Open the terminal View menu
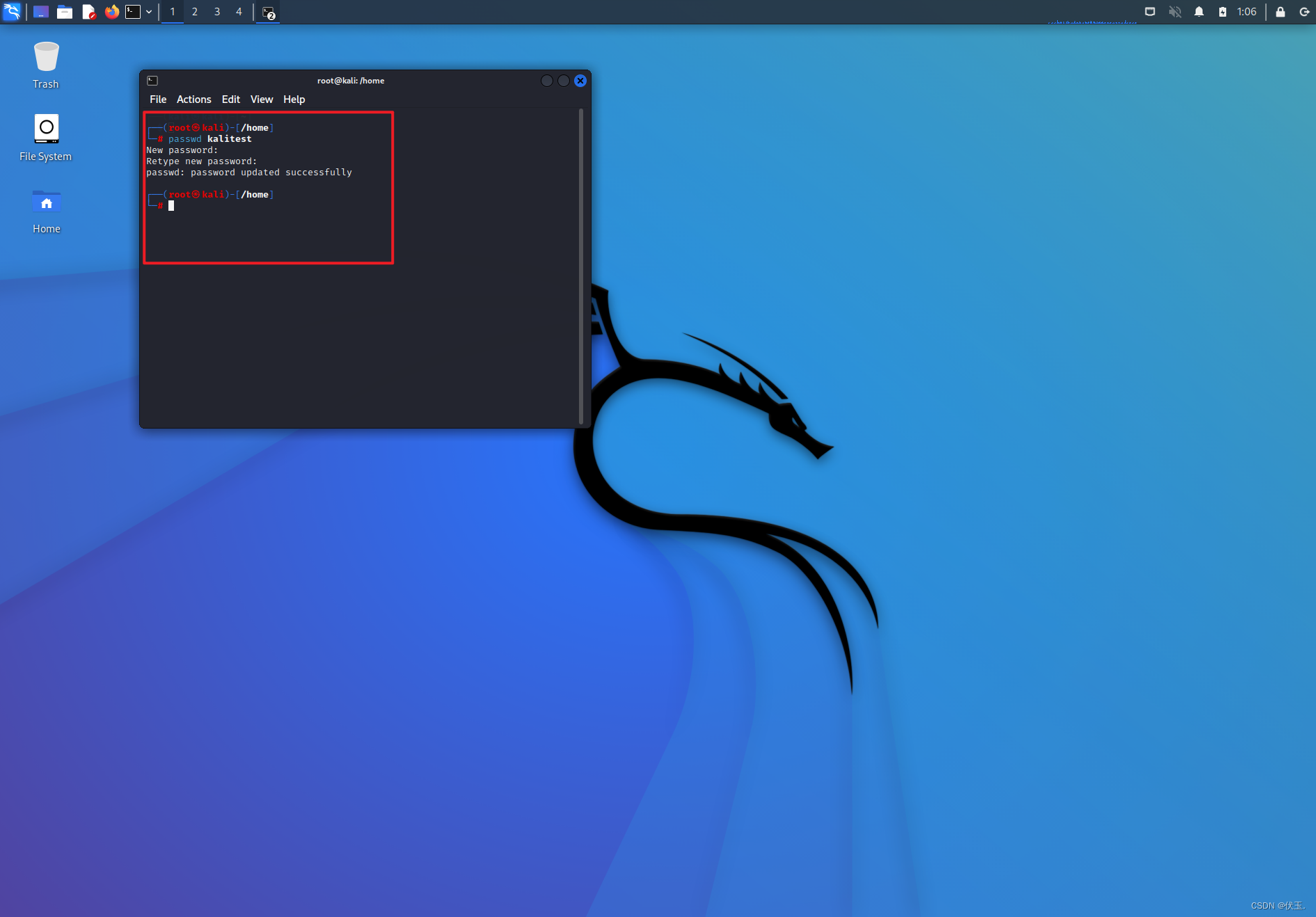 262,99
